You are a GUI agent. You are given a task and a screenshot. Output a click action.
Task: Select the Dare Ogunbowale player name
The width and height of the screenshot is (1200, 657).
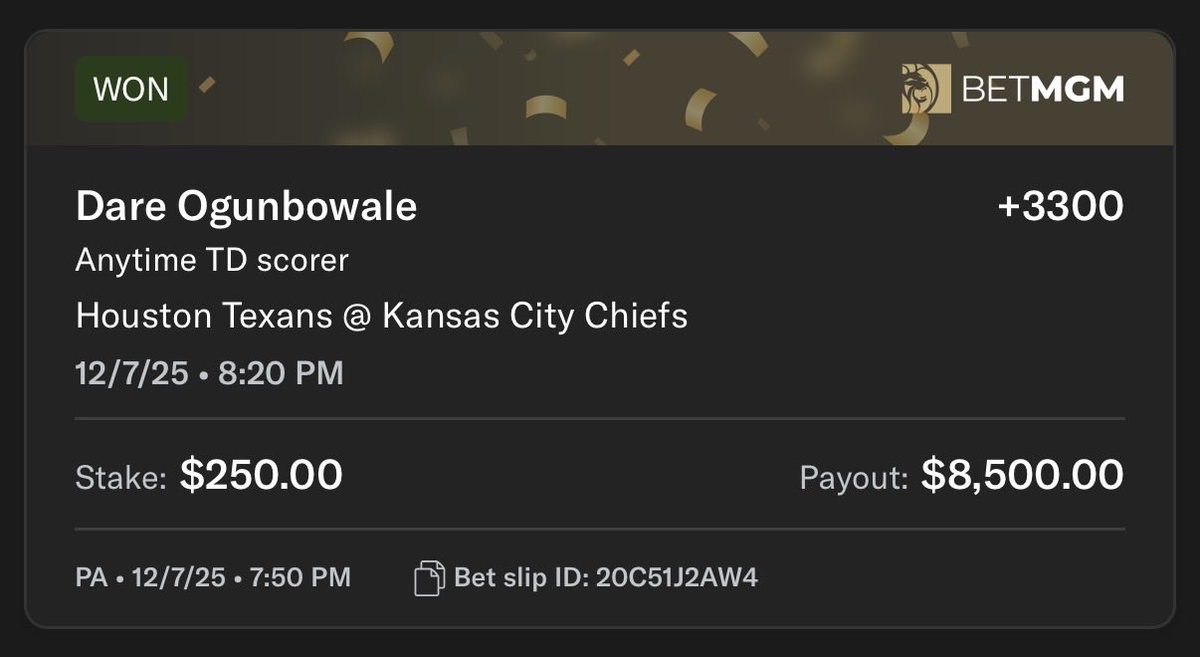[x=246, y=207]
